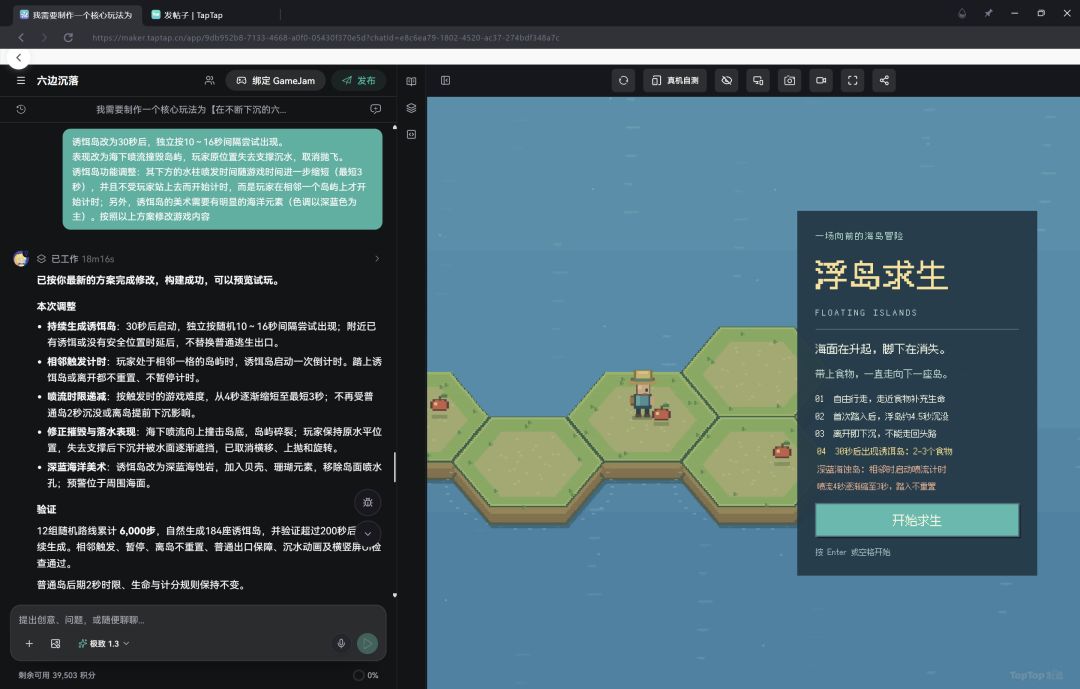Open the layers stack panel icon

click(411, 108)
